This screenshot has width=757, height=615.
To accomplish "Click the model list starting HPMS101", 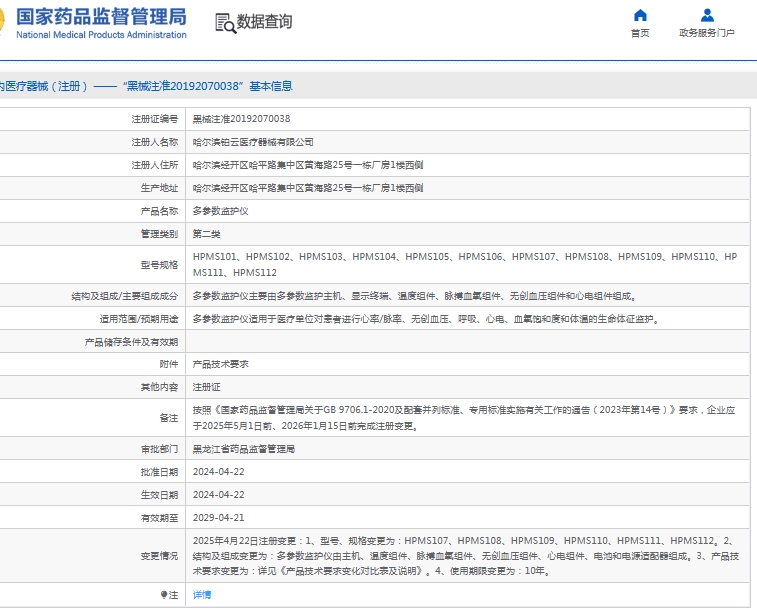I will click(465, 265).
